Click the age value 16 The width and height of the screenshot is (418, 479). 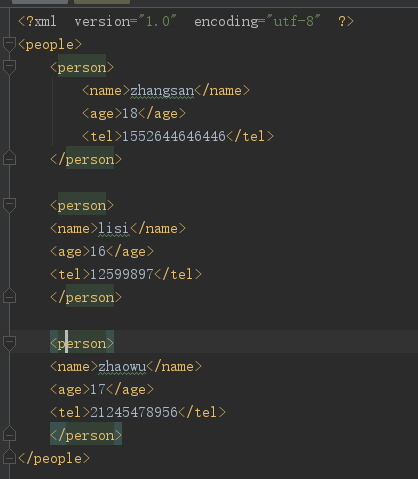coord(98,251)
